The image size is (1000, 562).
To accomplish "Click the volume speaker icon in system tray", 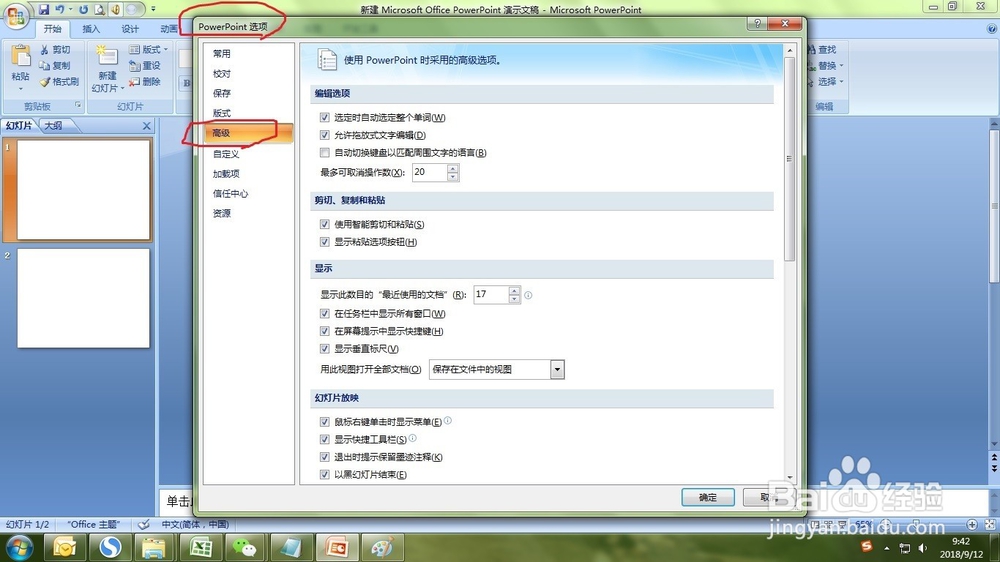I will pos(922,548).
